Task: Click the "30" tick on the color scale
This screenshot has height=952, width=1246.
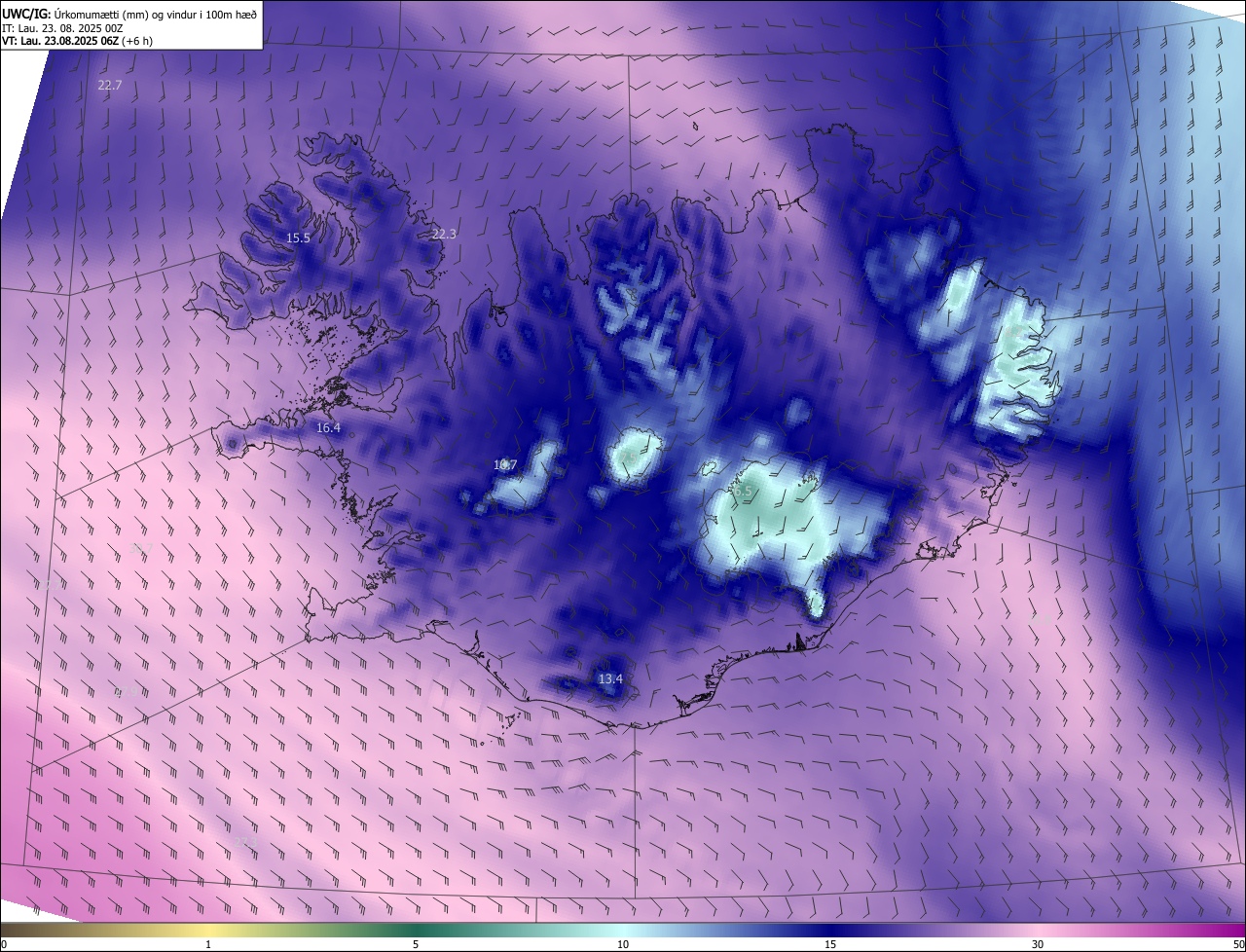Action: tap(1038, 944)
